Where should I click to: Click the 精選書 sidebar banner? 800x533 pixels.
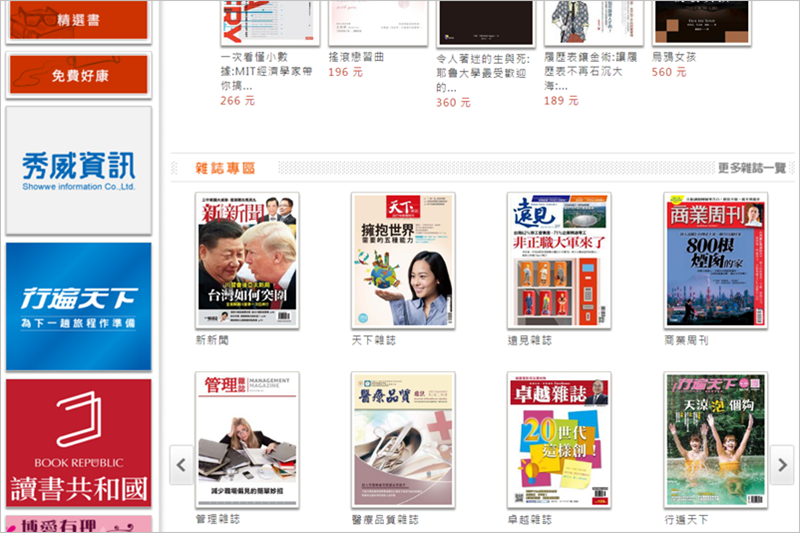[x=78, y=20]
